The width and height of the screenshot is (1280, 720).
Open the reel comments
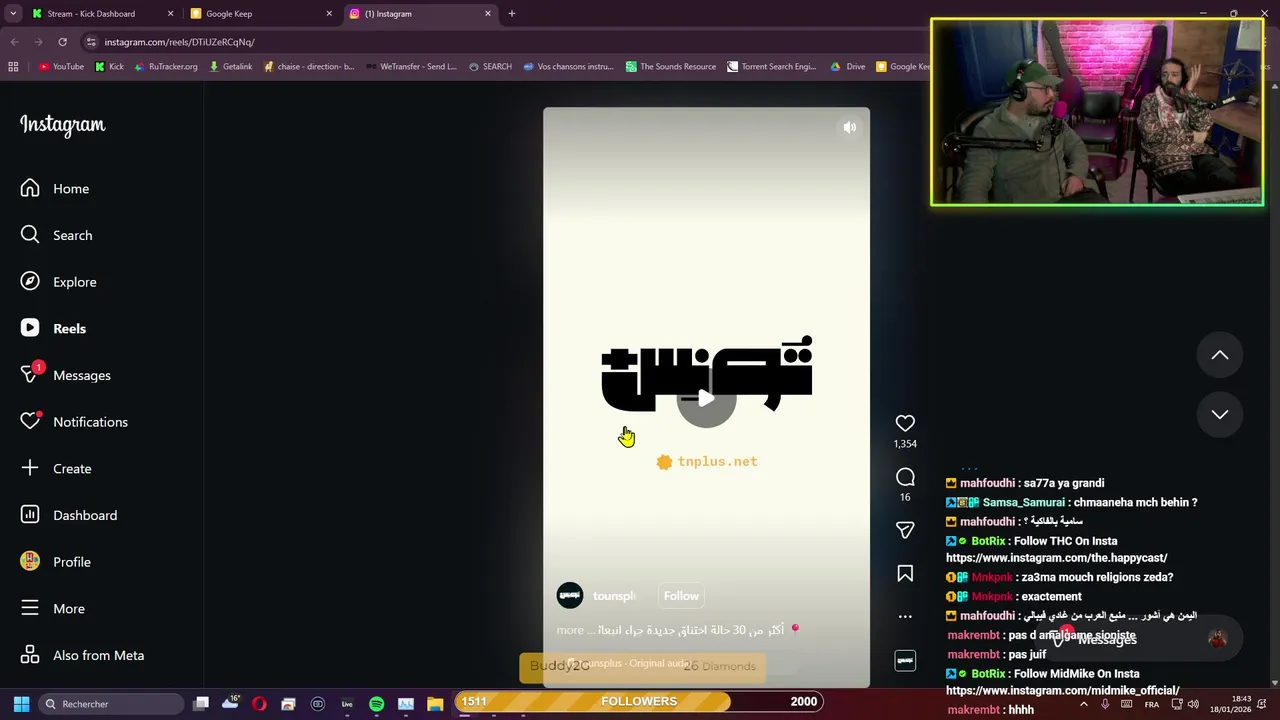(905, 477)
